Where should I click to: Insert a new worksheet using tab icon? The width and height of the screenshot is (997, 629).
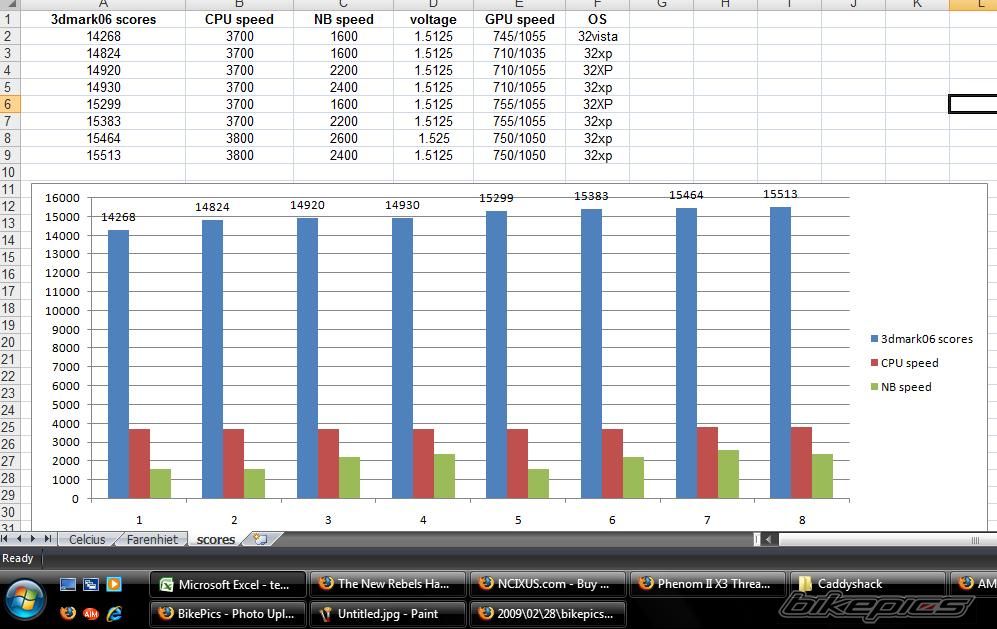[260, 539]
